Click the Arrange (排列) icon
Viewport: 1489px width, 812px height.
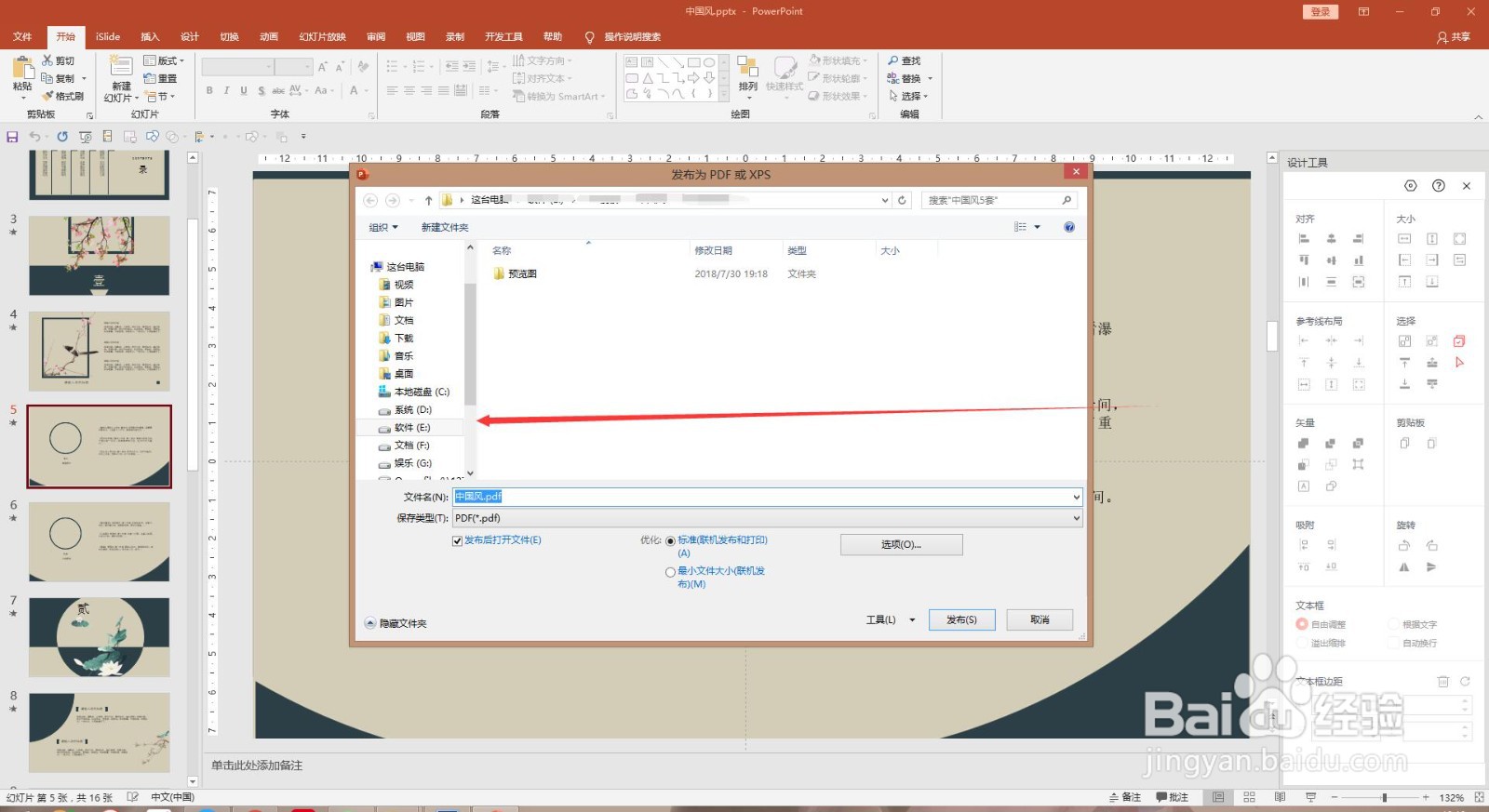(x=748, y=67)
